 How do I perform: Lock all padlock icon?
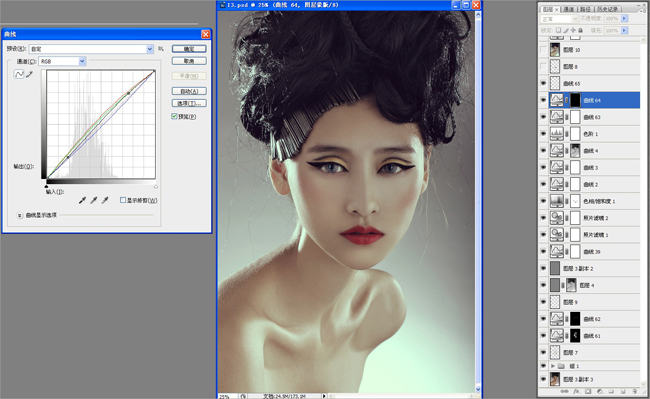click(x=580, y=30)
